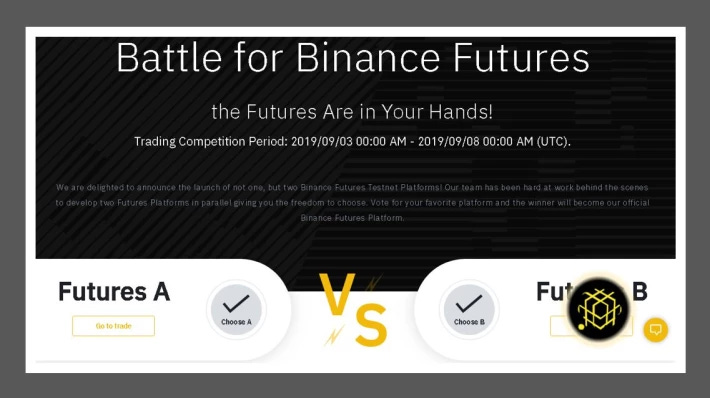
Task: Click the yellow letter V in VS
Action: [337, 293]
